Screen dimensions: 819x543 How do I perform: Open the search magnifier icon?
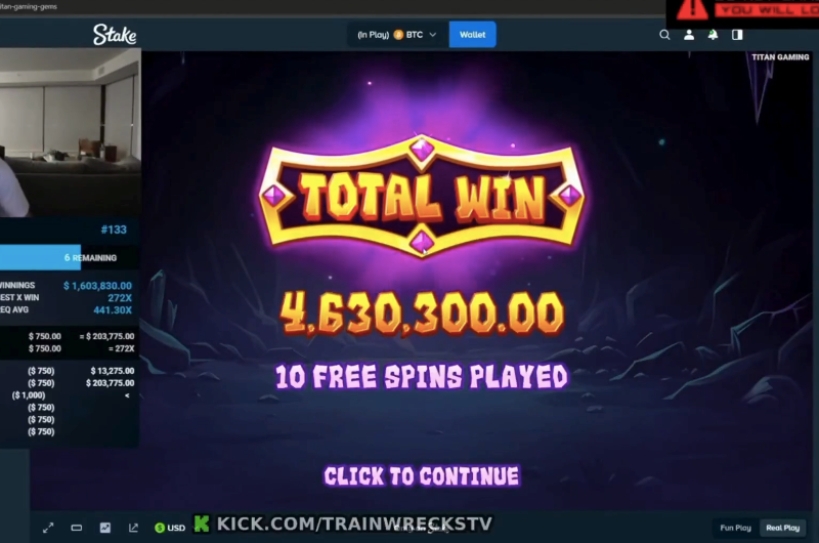pyautogui.click(x=664, y=34)
